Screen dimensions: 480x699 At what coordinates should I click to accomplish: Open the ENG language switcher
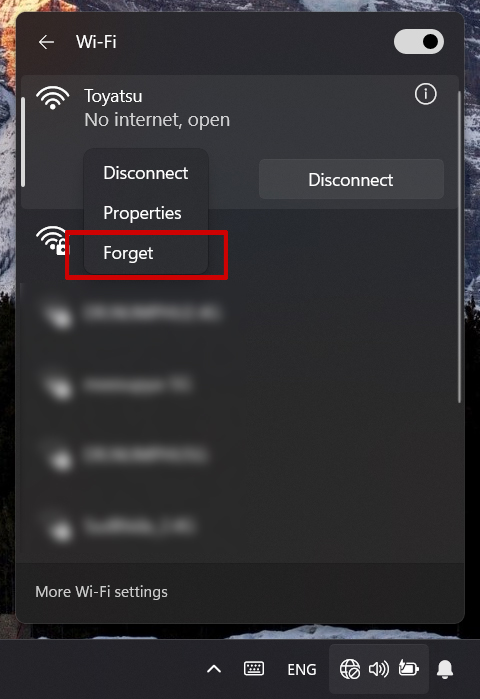302,669
